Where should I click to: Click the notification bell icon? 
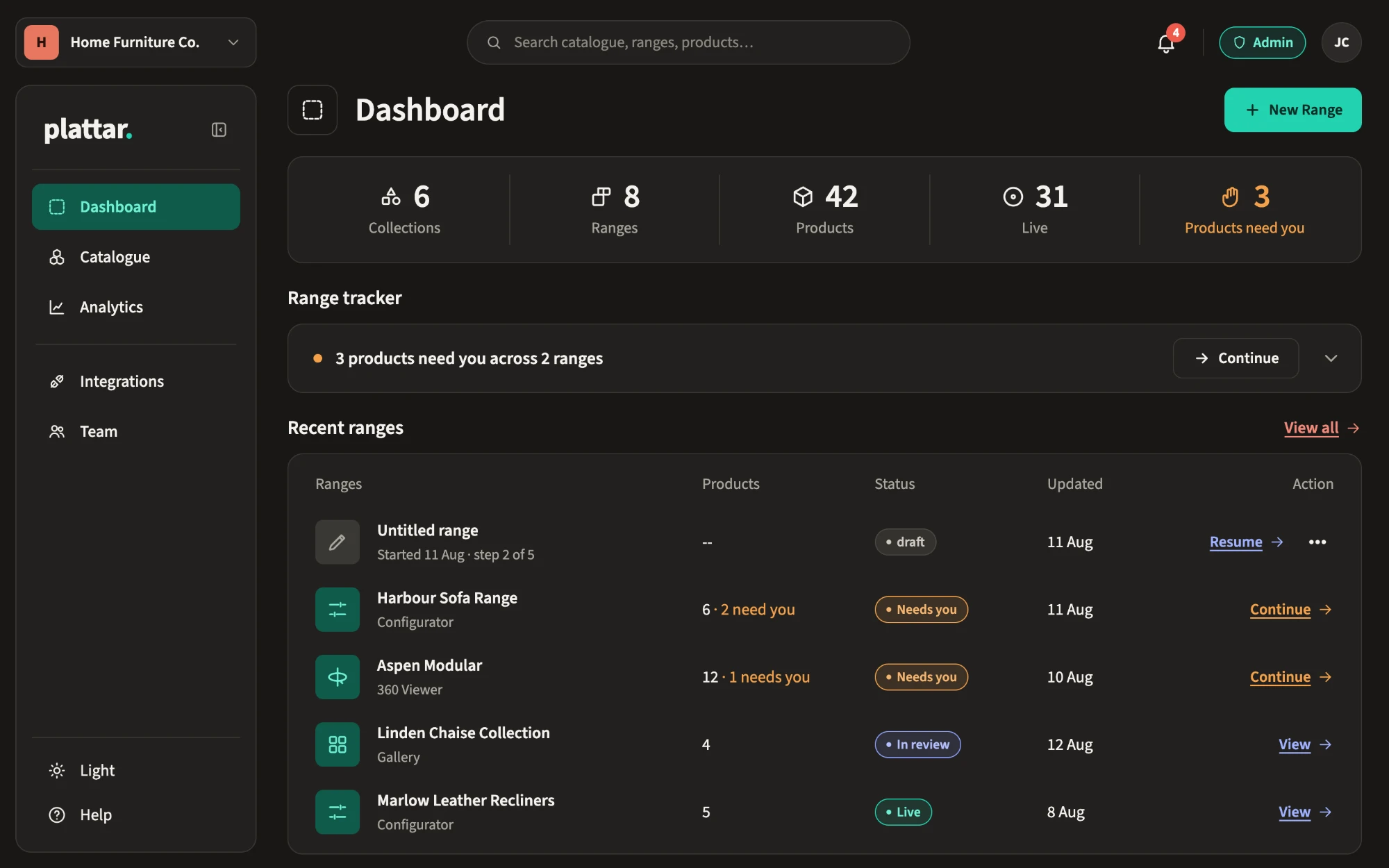pos(1166,43)
